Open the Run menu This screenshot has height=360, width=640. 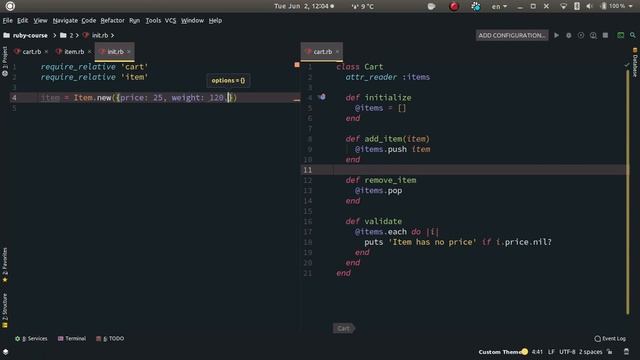[134, 20]
